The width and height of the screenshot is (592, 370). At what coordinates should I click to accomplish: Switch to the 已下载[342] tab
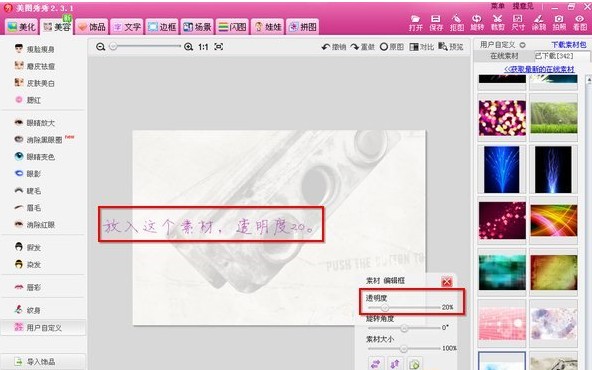point(554,56)
